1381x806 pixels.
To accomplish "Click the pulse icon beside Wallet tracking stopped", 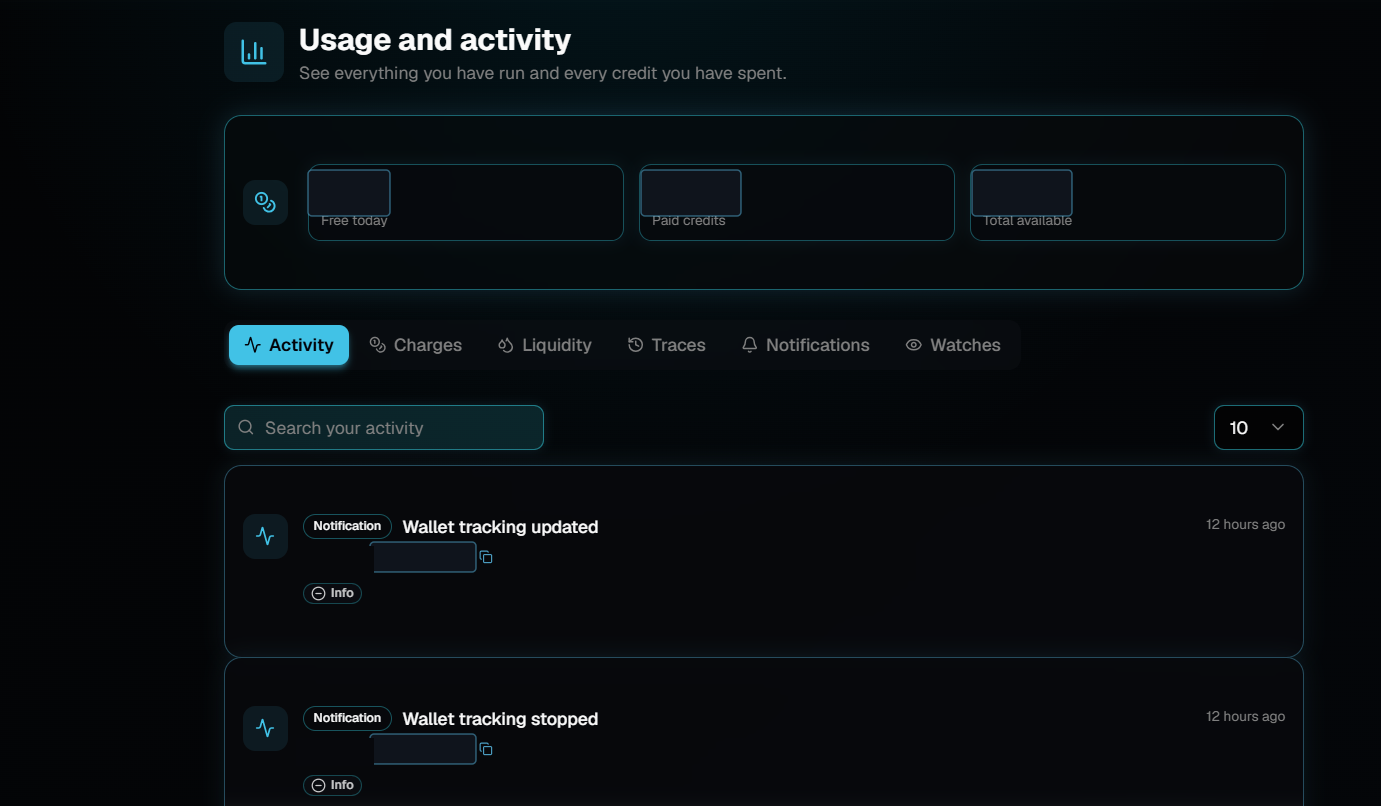I will (x=265, y=728).
